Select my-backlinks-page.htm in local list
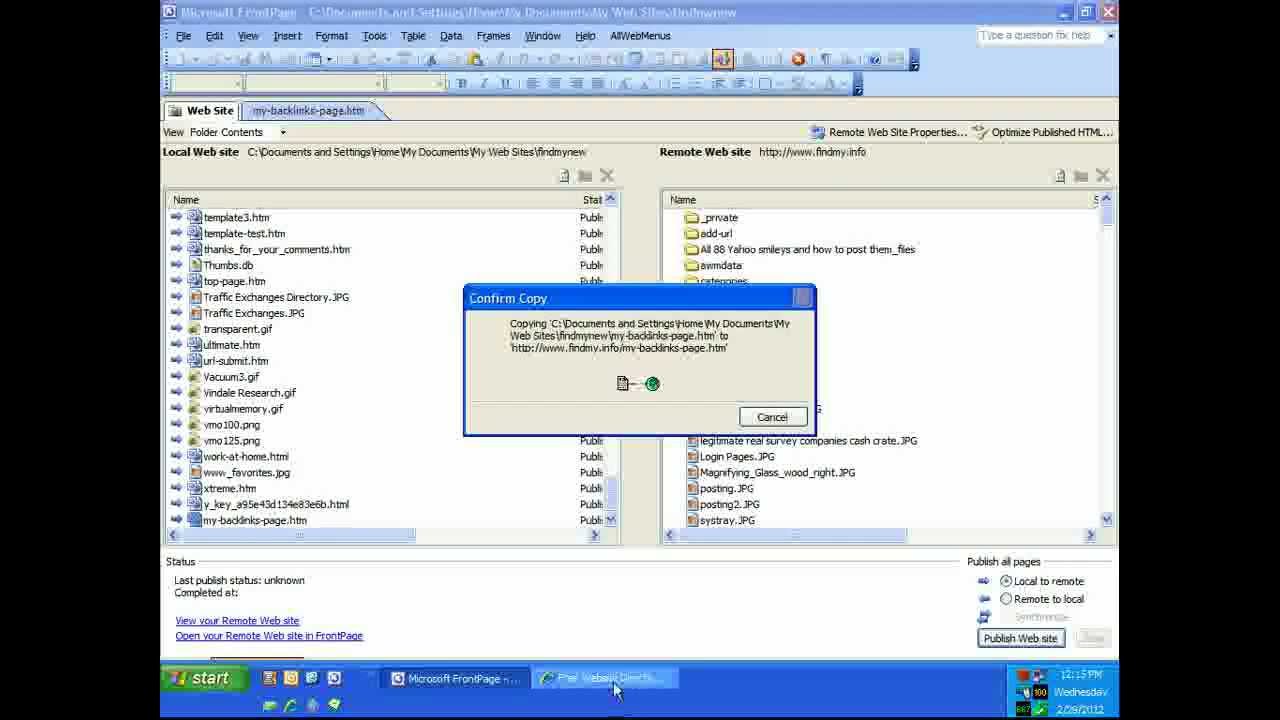The height and width of the screenshot is (720, 1280). (255, 521)
